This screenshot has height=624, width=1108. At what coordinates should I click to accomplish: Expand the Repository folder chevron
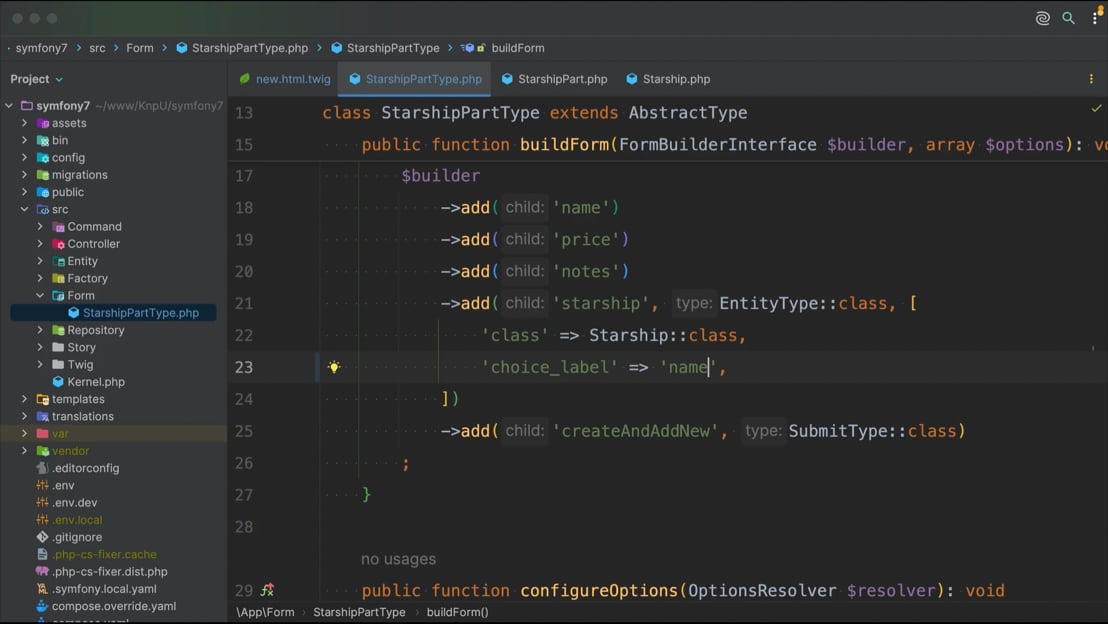click(x=40, y=330)
